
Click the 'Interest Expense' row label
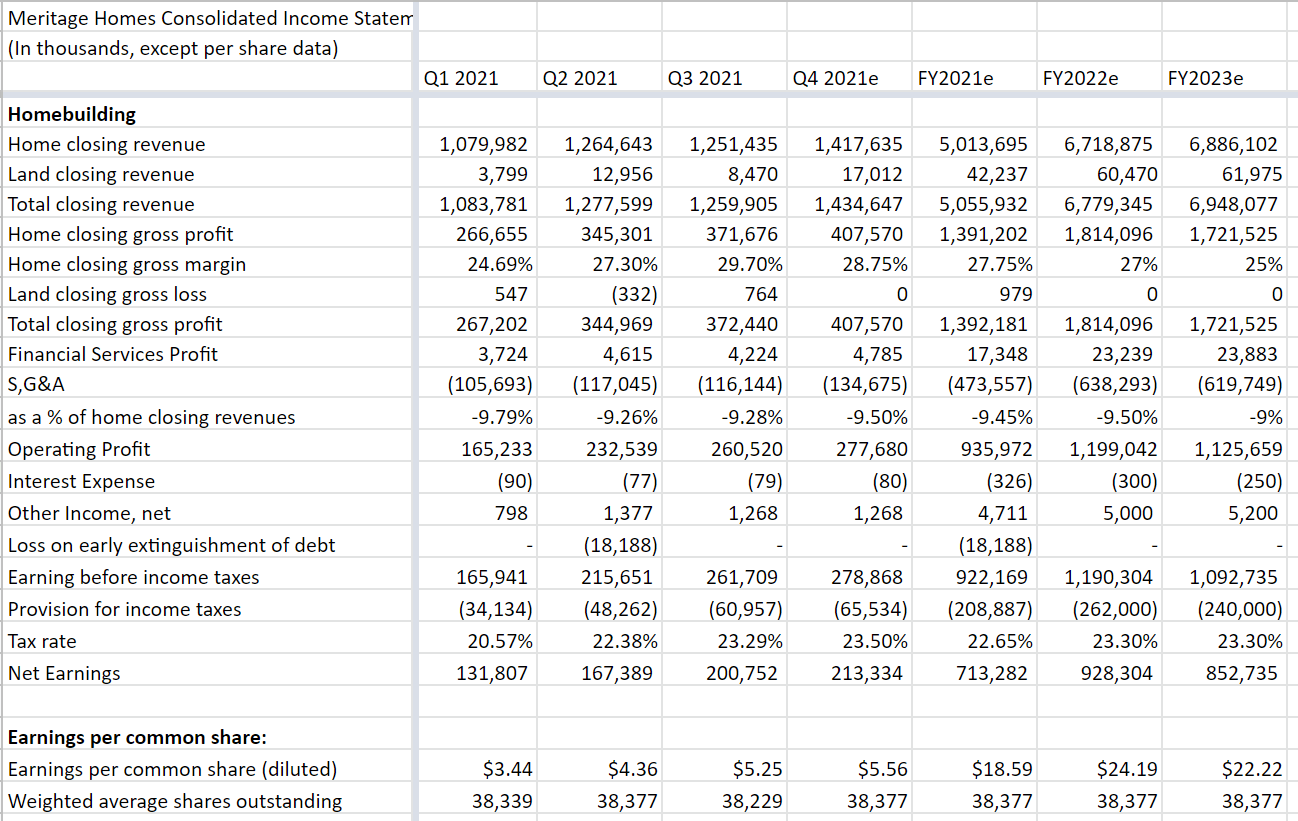pos(81,481)
